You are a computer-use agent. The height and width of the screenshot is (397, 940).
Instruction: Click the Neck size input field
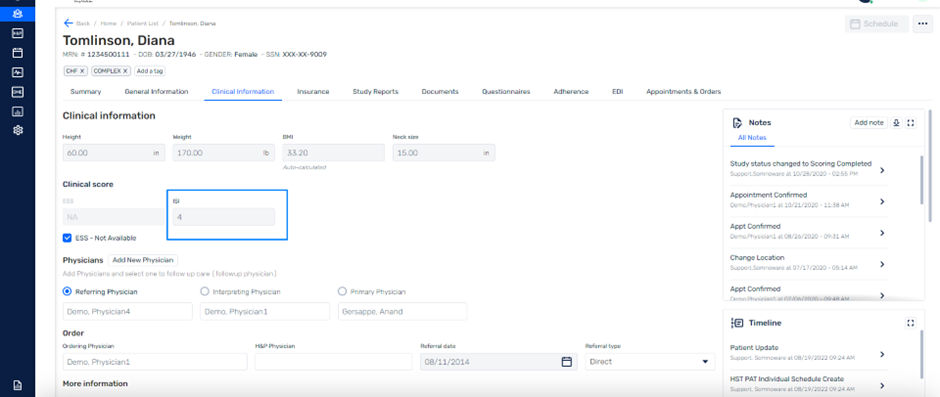[x=444, y=153]
